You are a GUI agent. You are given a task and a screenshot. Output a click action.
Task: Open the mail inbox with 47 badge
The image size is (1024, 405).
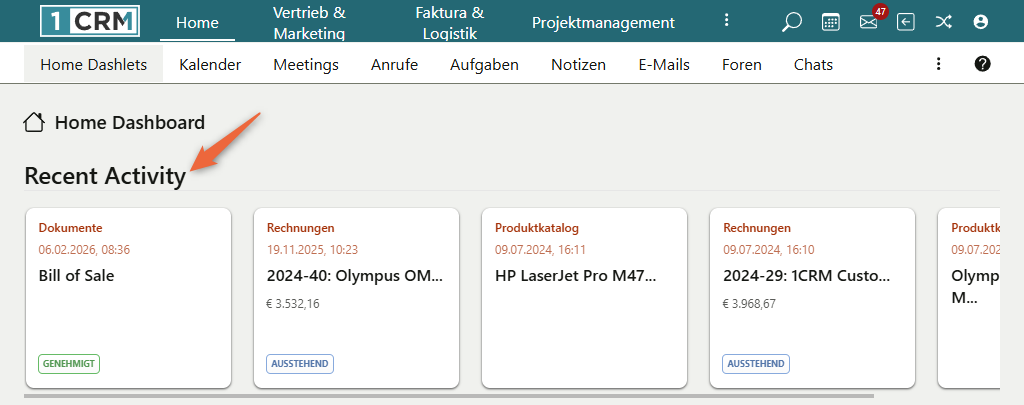point(868,22)
